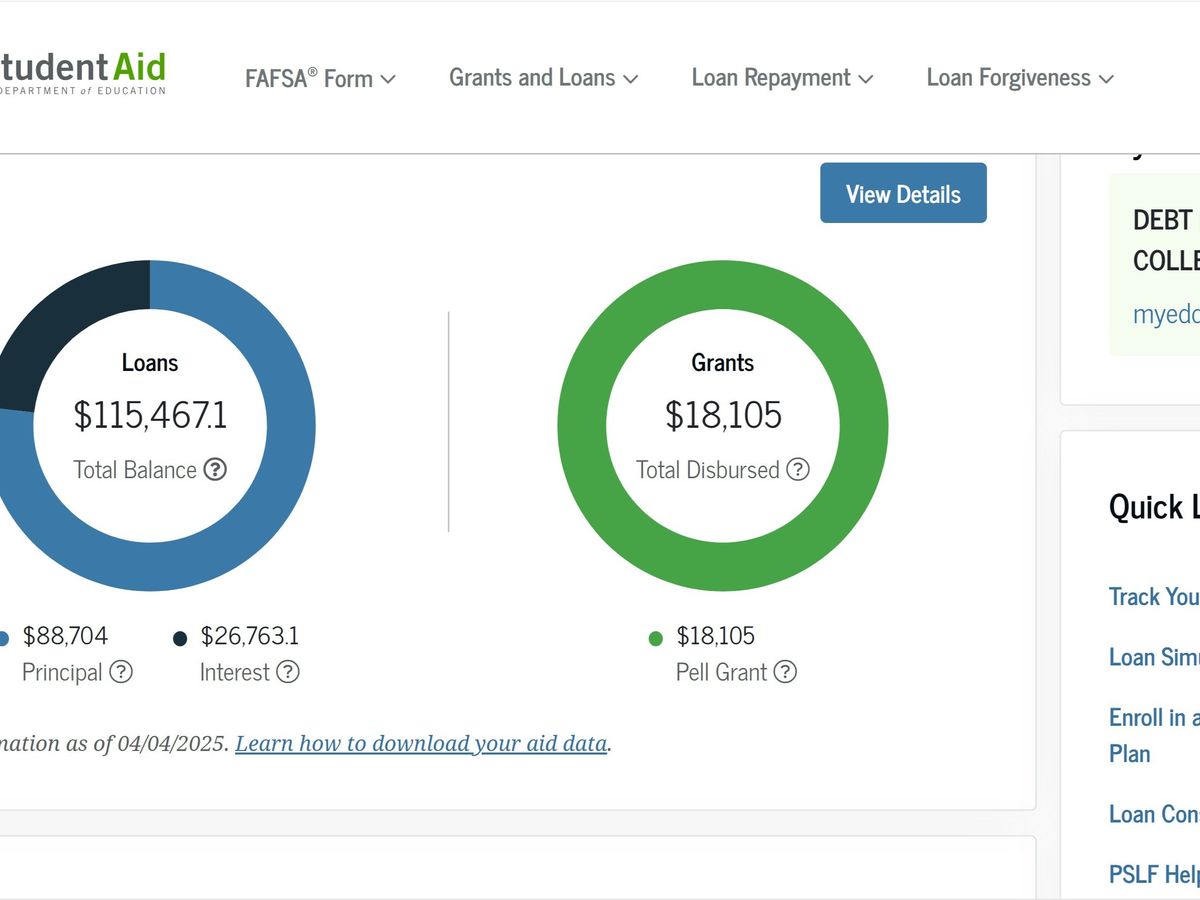1200x900 pixels.
Task: Click the $18,105 Pell Grant legend amount
Action: coord(716,636)
